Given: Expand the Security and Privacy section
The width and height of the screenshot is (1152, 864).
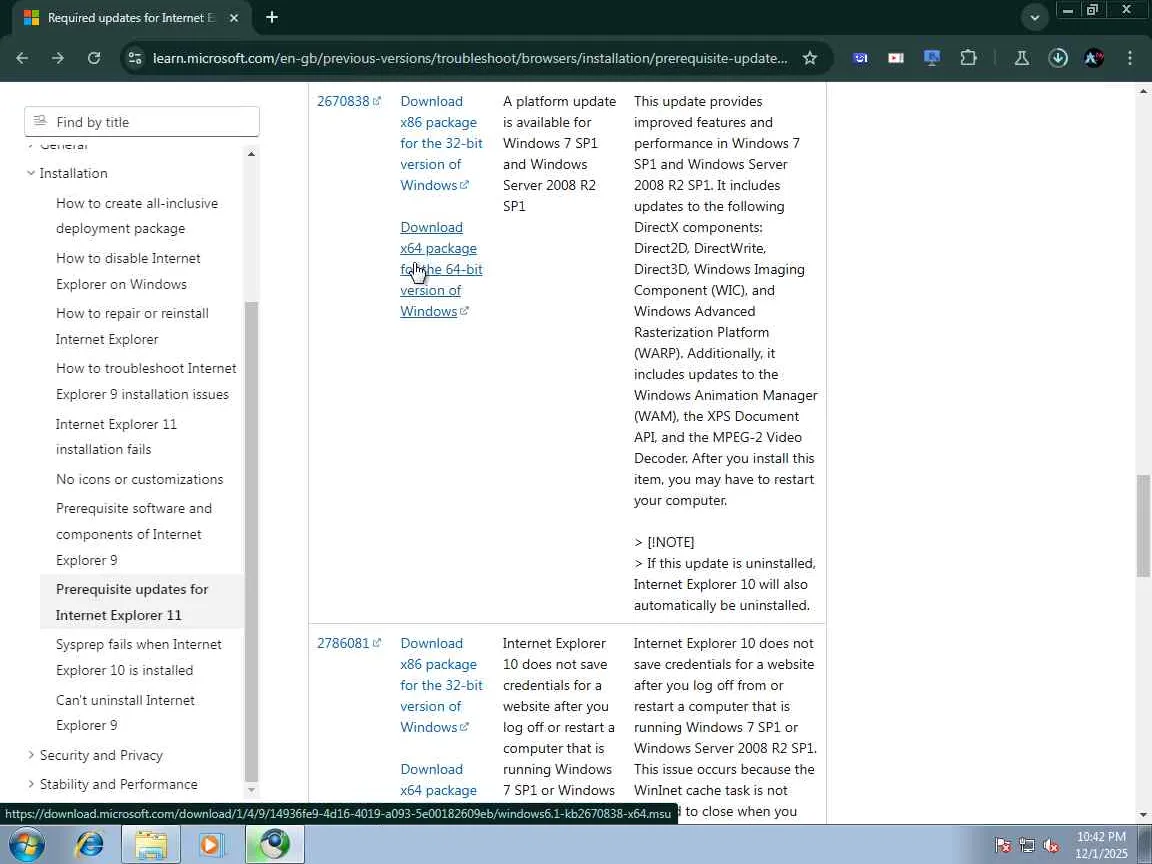Looking at the screenshot, I should click(31, 755).
